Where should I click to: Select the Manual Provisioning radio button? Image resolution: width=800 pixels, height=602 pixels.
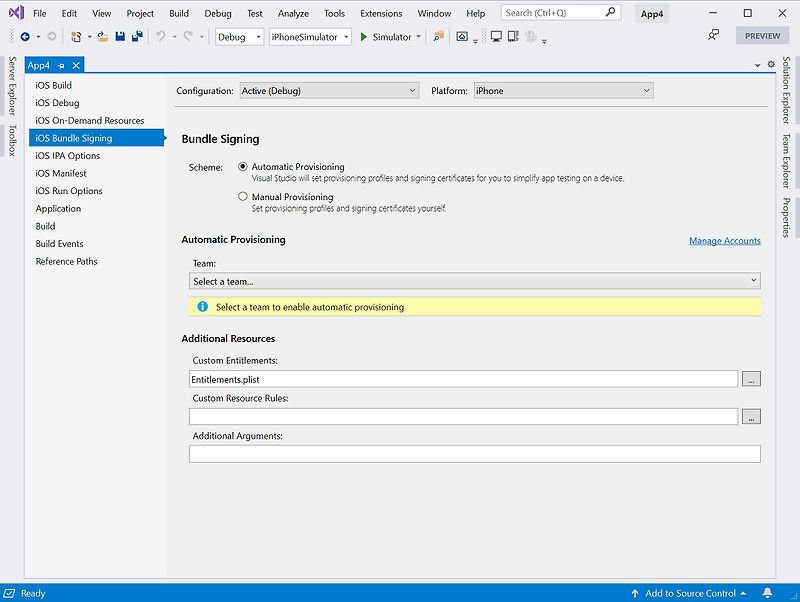[242, 196]
